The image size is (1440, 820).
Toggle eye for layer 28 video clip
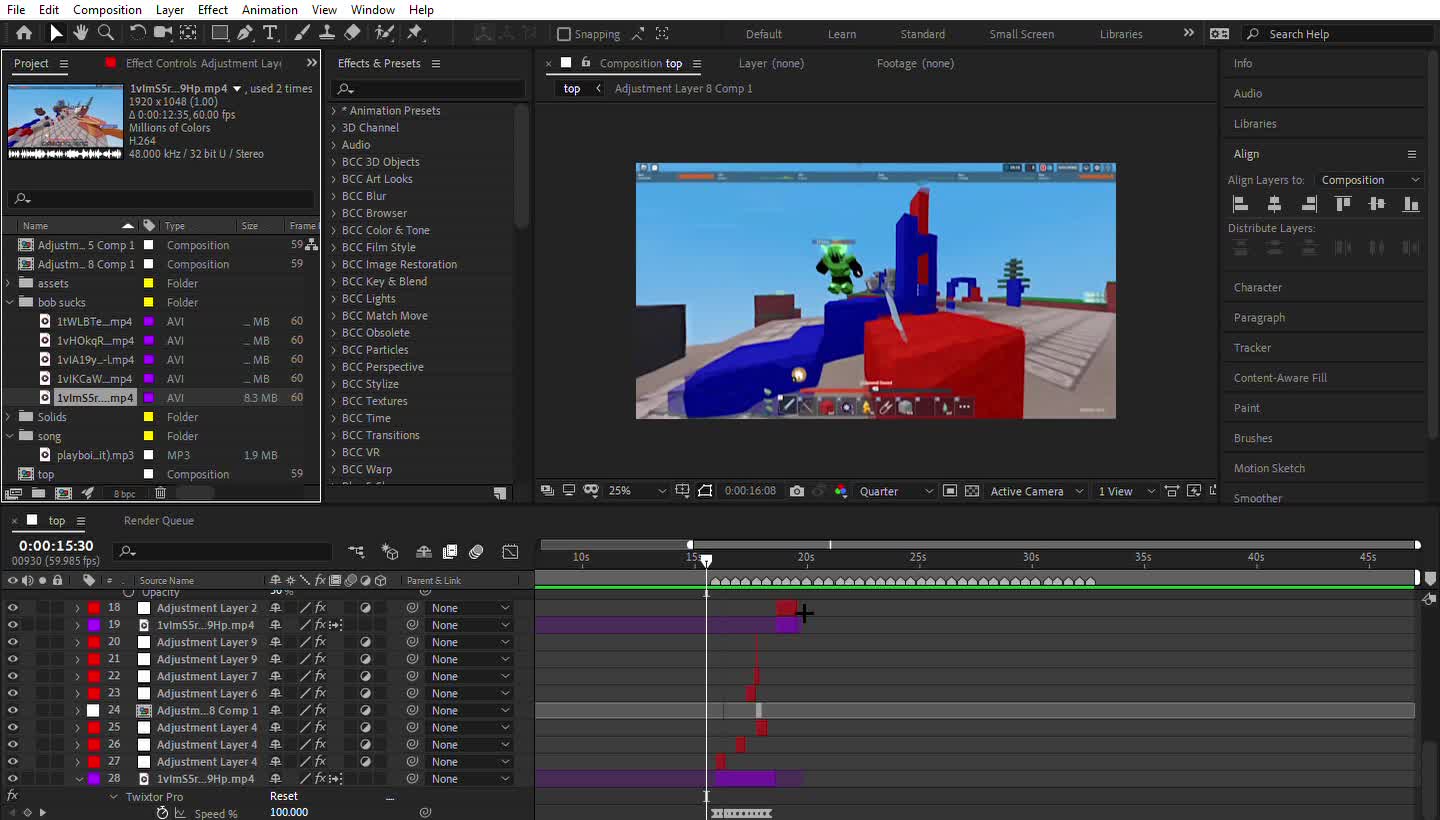pyautogui.click(x=12, y=779)
